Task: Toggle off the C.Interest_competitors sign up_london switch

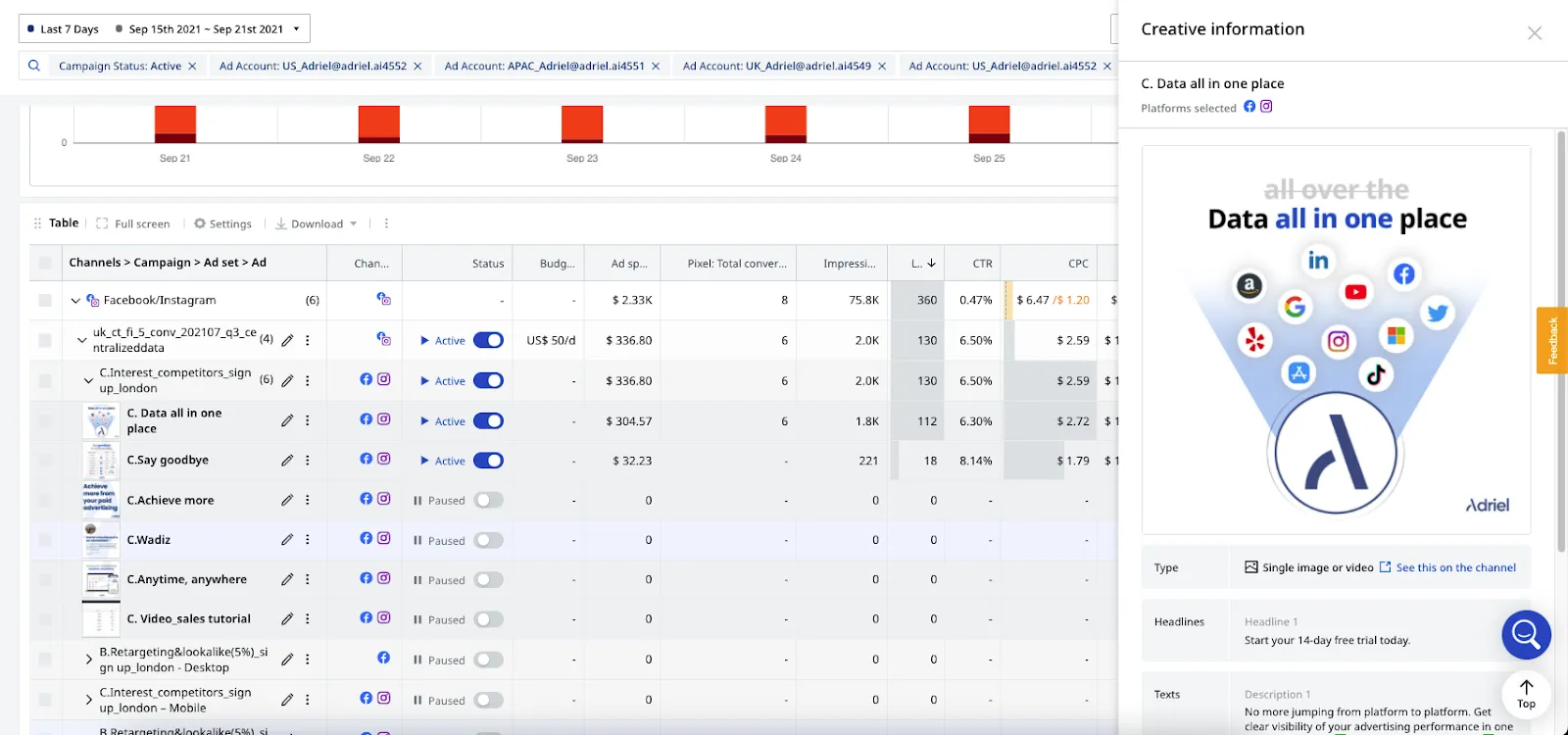Action: (488, 380)
